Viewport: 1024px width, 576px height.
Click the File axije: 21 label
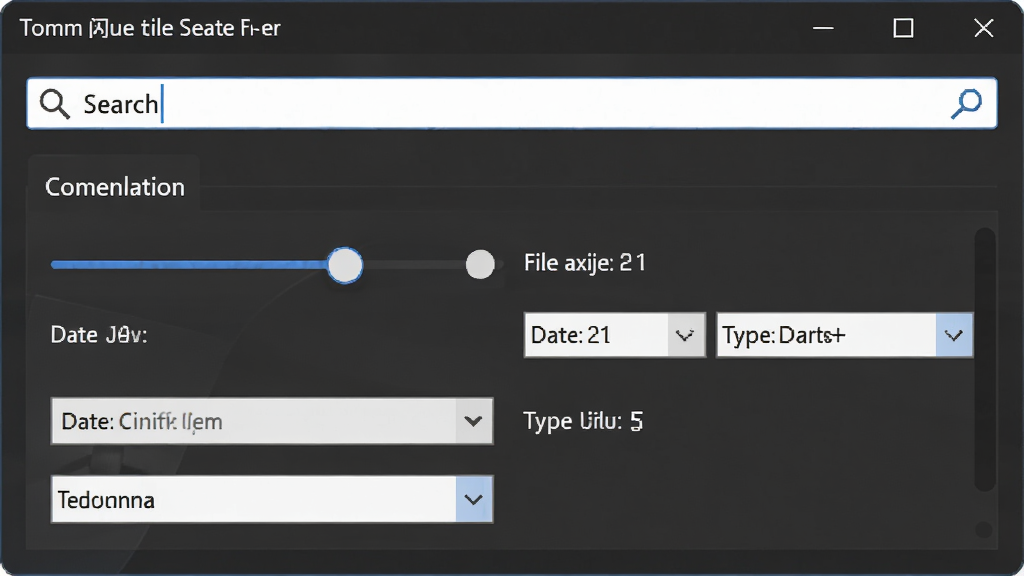point(584,263)
